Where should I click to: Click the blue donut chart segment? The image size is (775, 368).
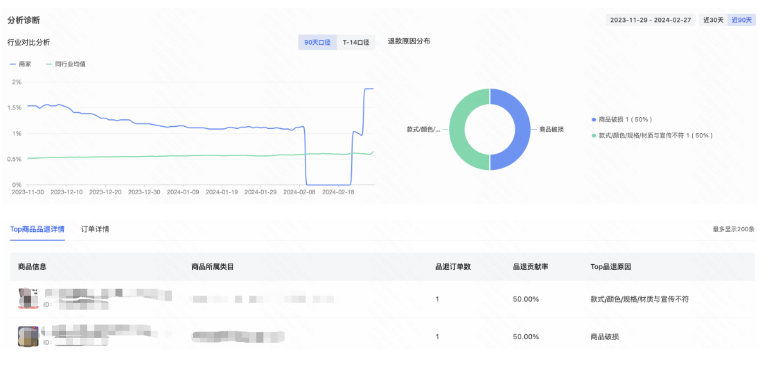coord(522,129)
